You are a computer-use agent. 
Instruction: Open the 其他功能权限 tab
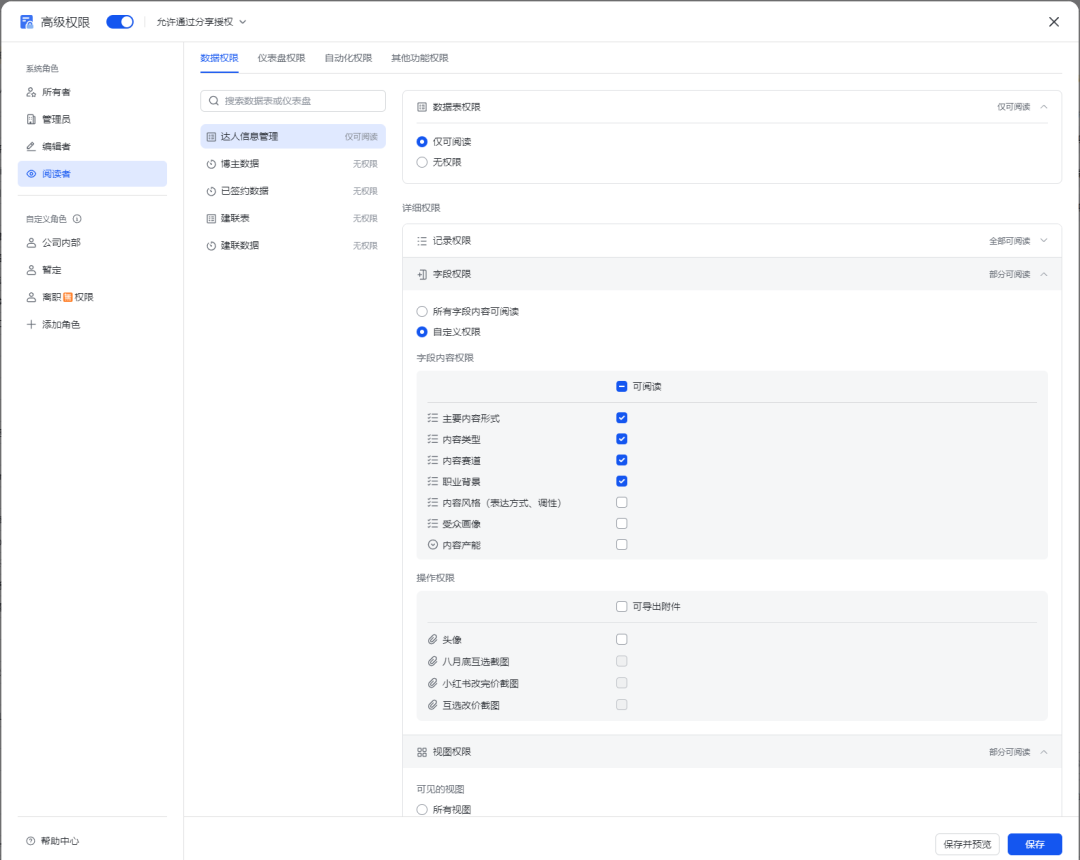419,58
